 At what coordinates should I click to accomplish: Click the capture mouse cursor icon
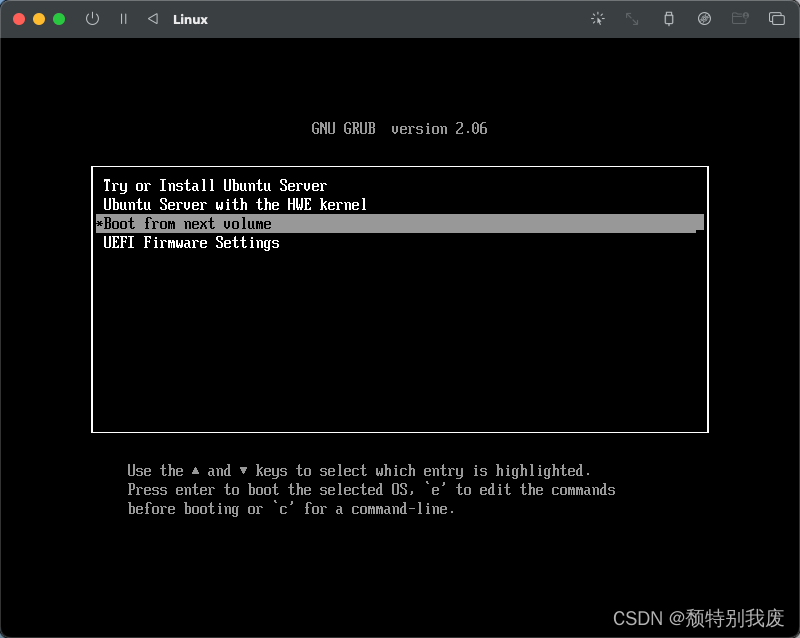[597, 19]
